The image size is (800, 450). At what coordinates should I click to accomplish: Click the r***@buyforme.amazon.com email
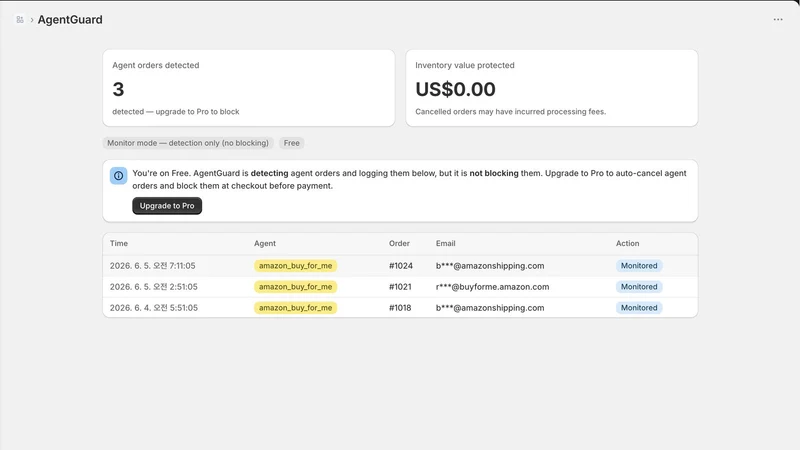click(x=492, y=287)
